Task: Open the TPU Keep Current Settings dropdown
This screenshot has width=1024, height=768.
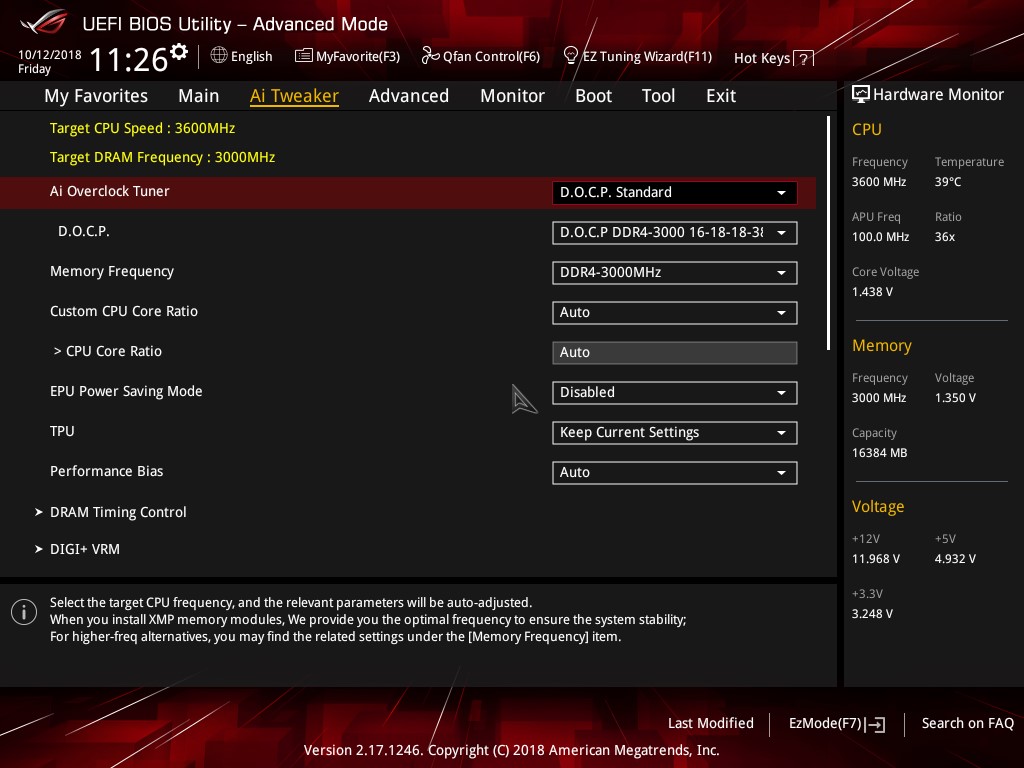Action: coord(674,432)
